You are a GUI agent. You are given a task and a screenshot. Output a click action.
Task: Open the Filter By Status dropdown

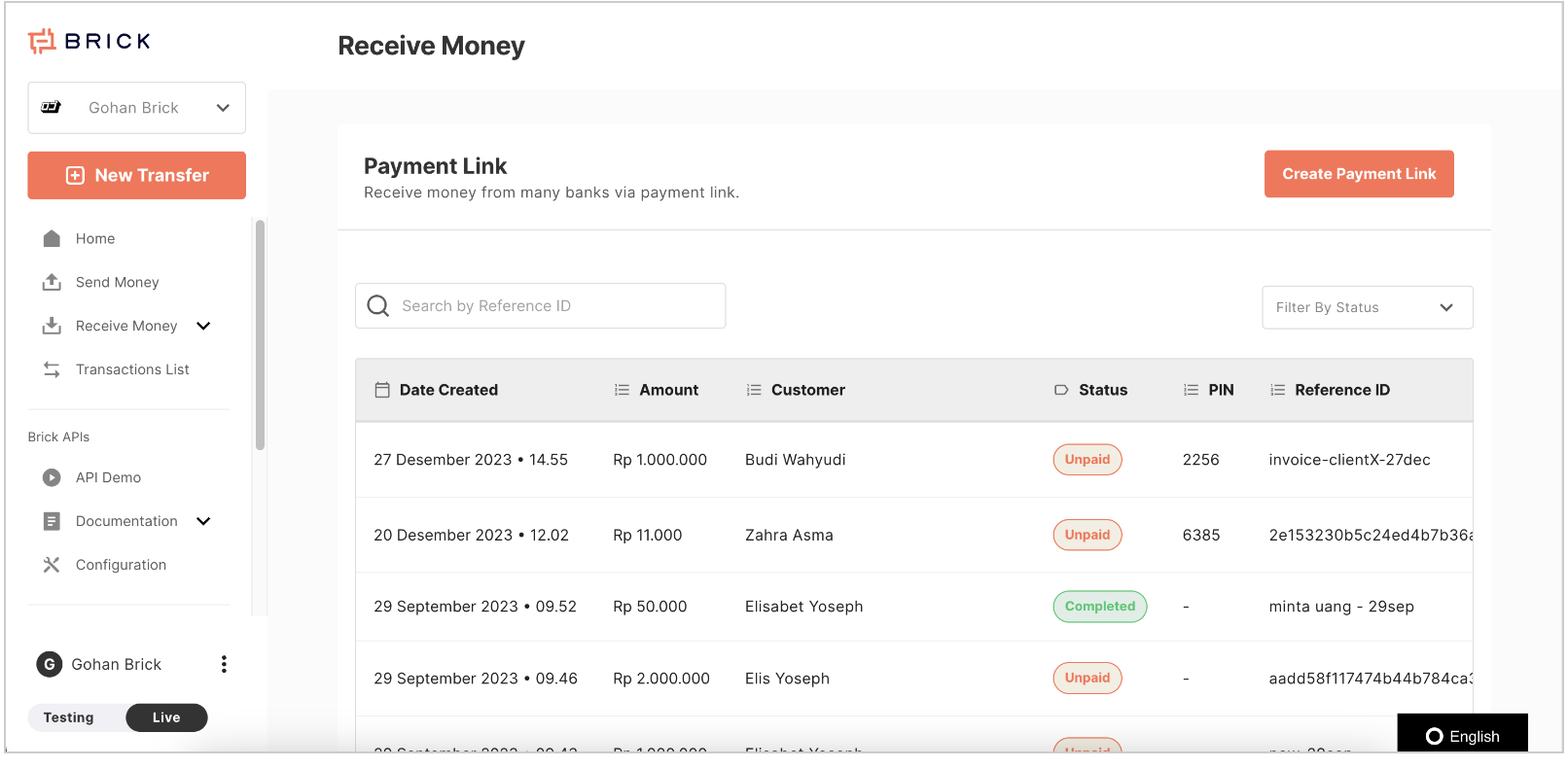point(1367,307)
